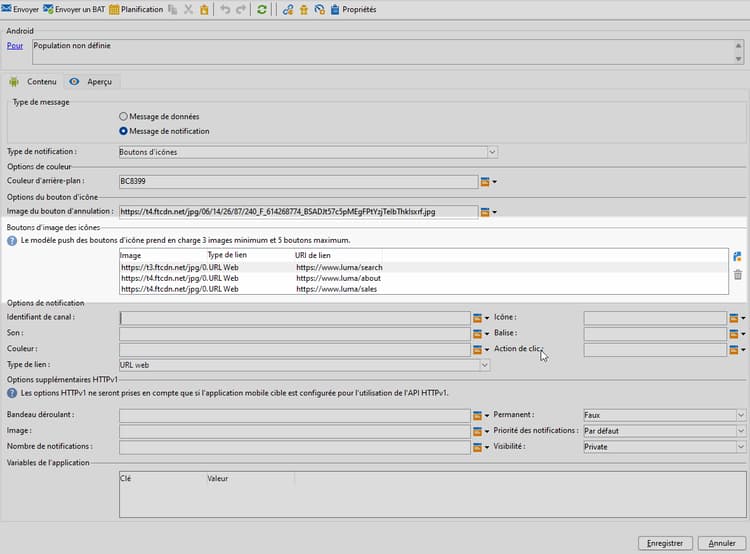Click Image du bouton d'annulation field
The width and height of the screenshot is (750, 554).
(298, 211)
